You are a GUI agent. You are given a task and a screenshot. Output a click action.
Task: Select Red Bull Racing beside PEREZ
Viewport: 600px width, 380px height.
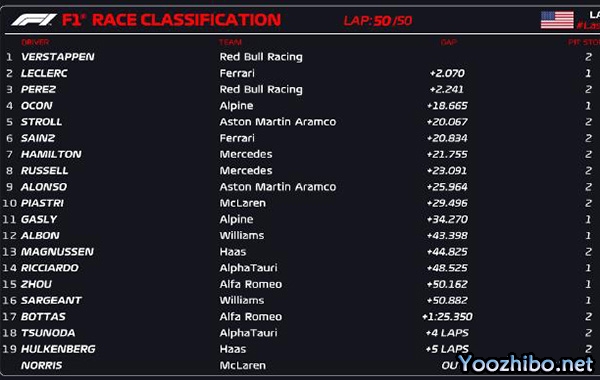click(261, 89)
